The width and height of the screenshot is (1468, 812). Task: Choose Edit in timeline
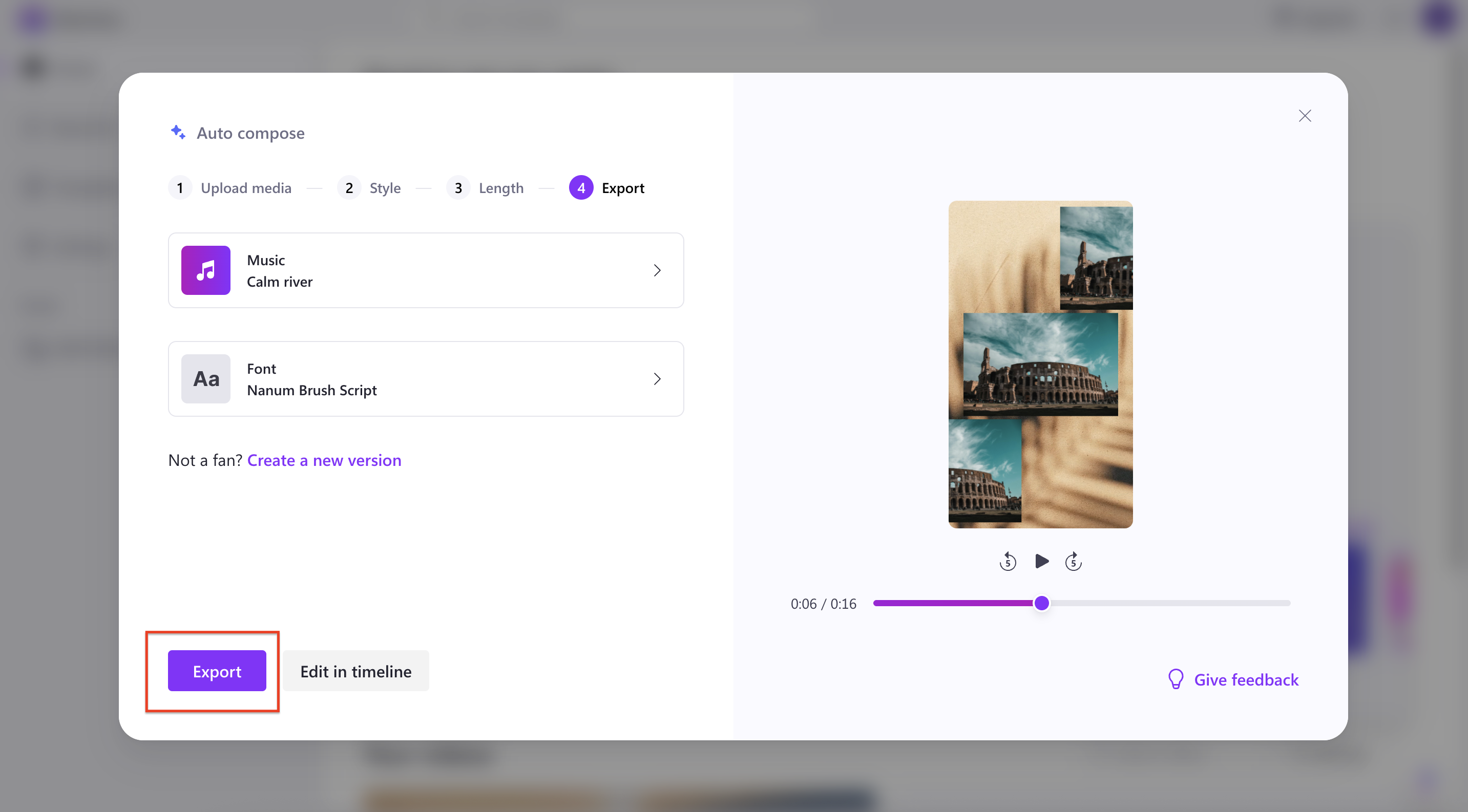(x=355, y=671)
